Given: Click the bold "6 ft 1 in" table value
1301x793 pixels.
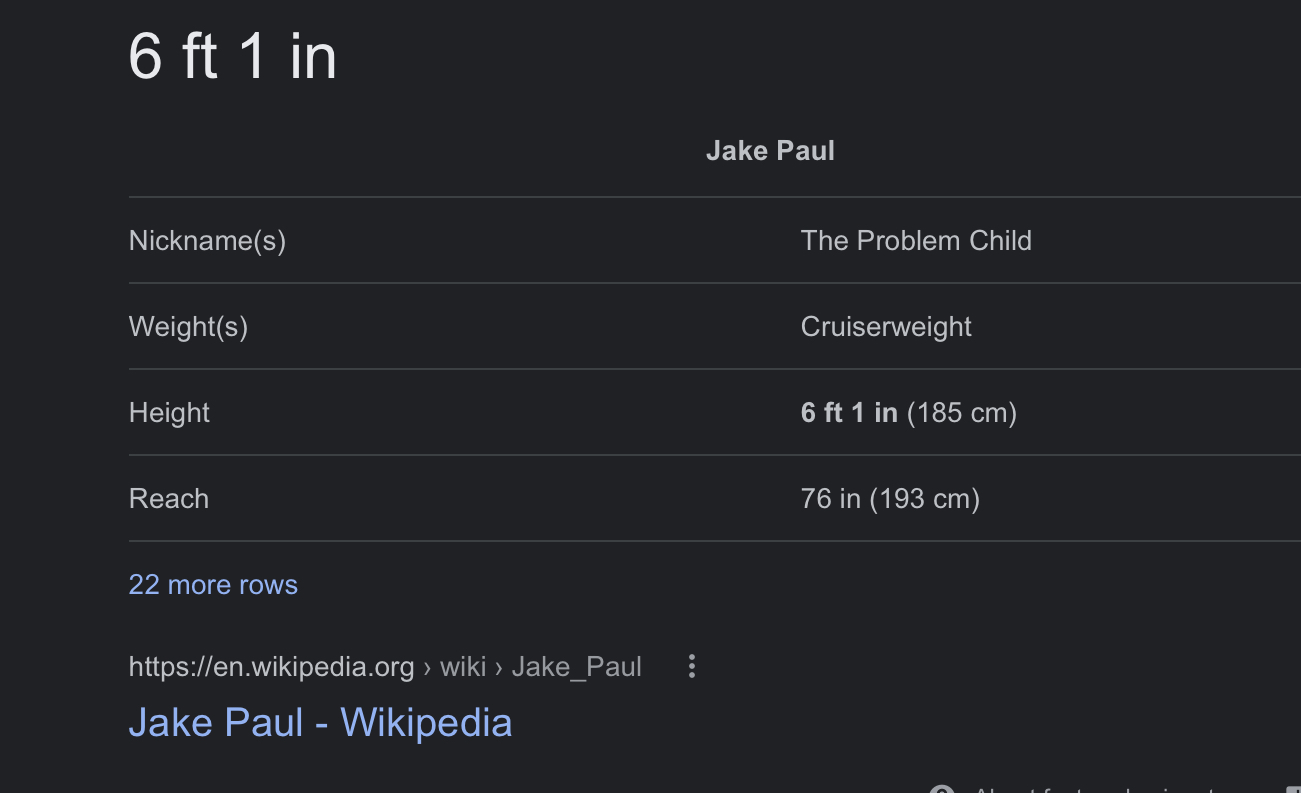Looking at the screenshot, I should pyautogui.click(x=849, y=413).
